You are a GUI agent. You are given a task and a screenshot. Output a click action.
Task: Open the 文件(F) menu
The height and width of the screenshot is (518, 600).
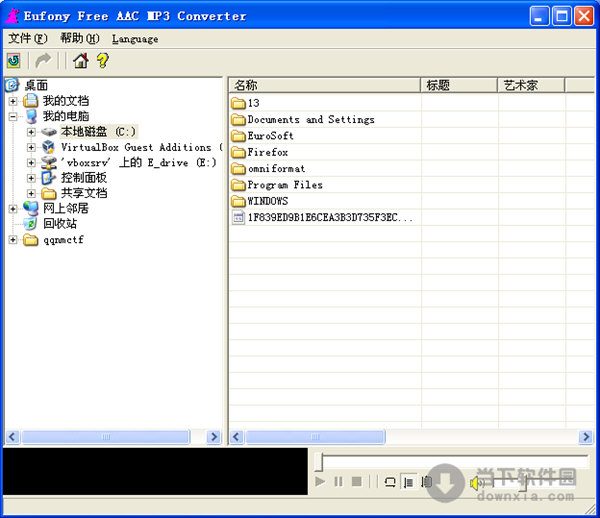28,38
